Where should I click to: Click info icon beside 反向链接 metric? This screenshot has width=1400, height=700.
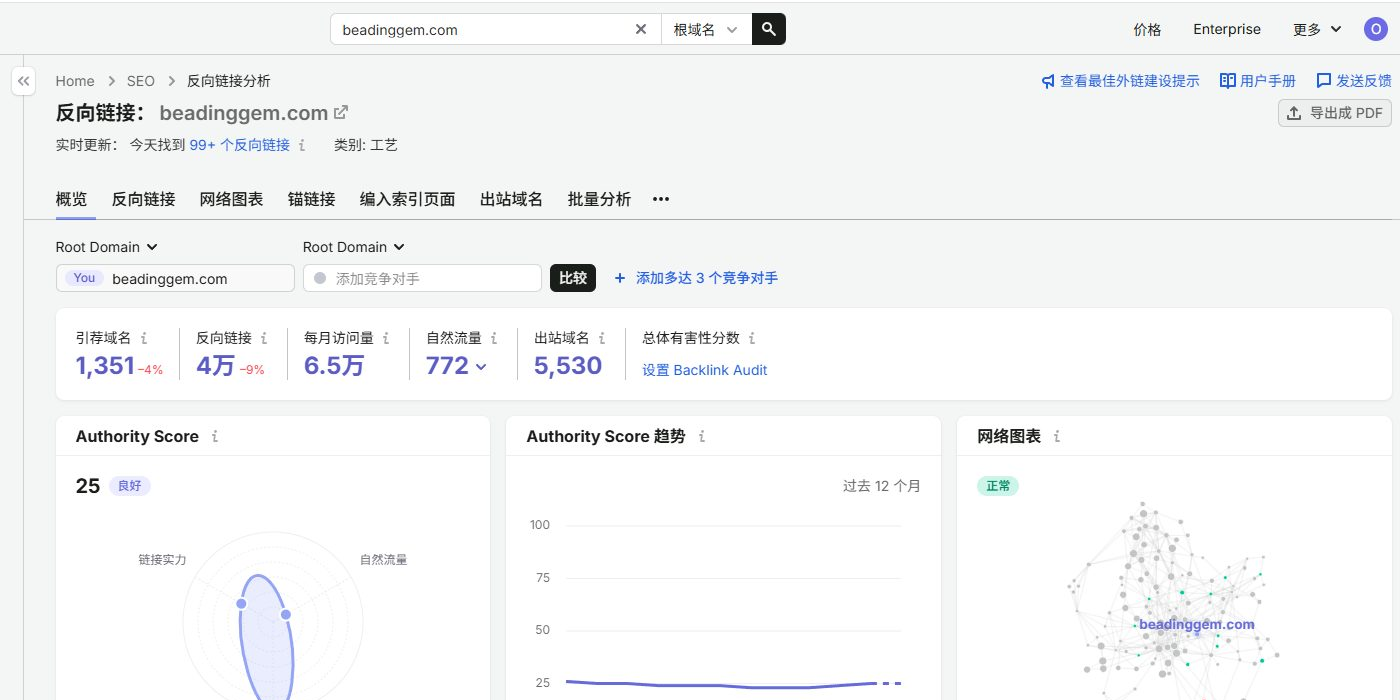264,338
